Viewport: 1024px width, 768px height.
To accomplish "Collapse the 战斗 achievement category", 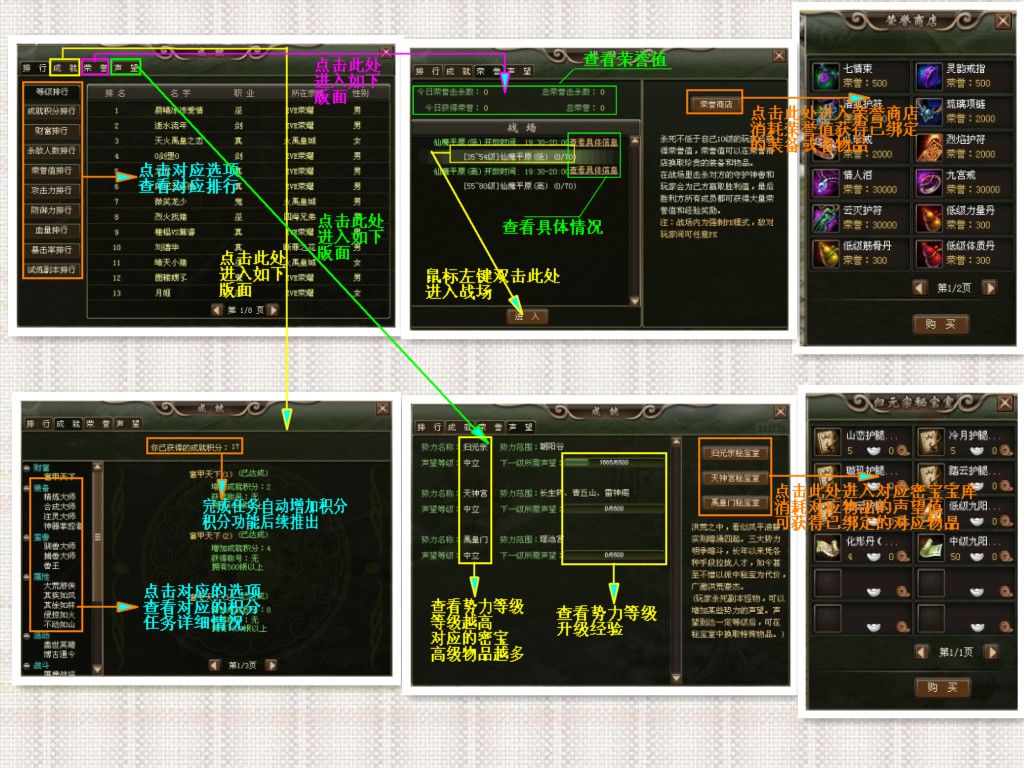I will pyautogui.click(x=27, y=665).
